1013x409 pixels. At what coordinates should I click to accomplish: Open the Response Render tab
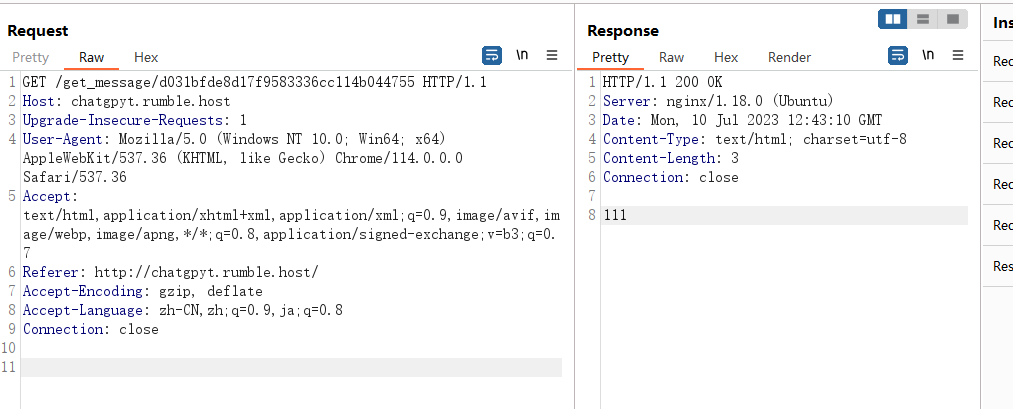[789, 58]
